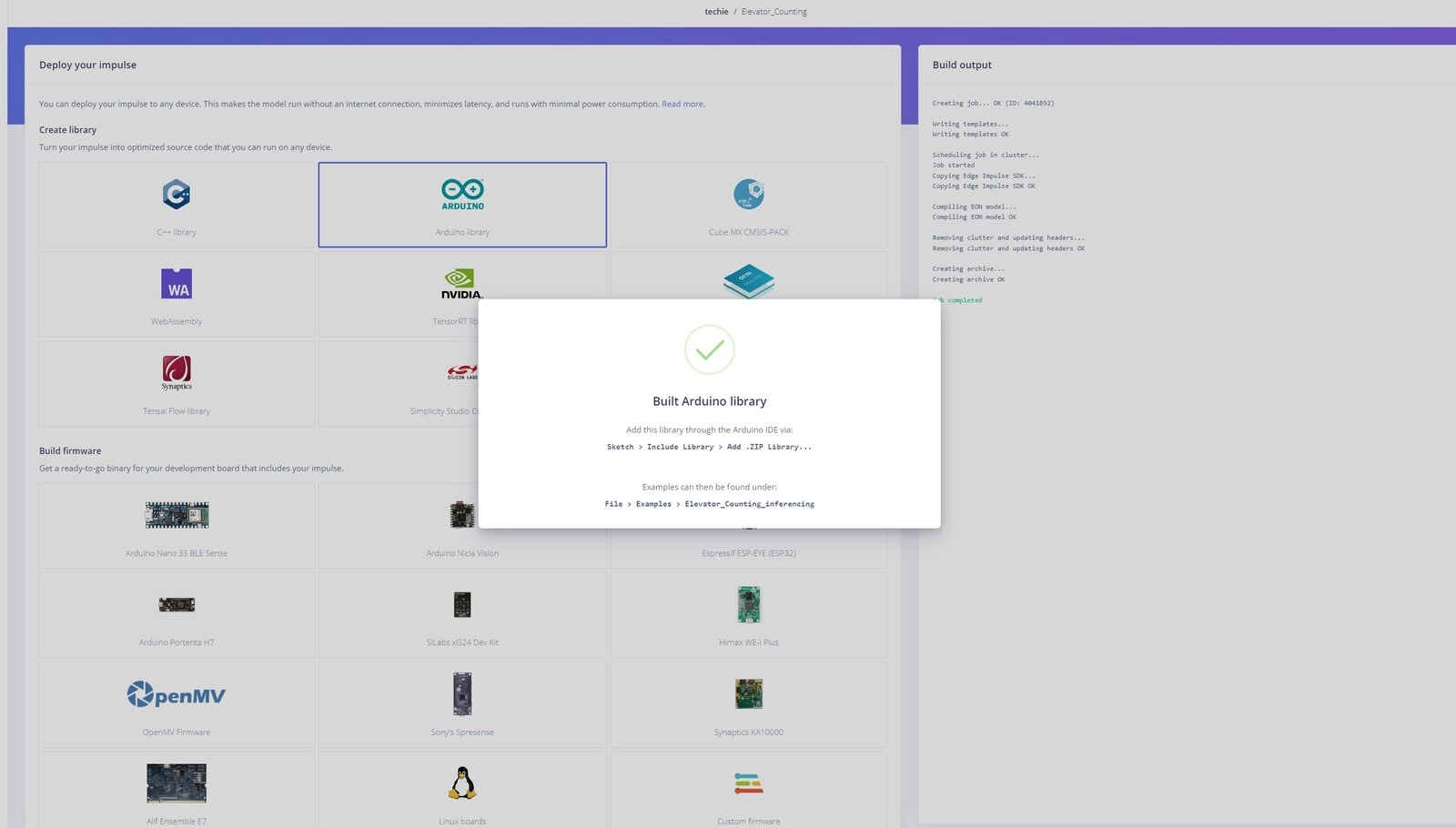Click the Sketch > Include Library path text

[710, 447]
